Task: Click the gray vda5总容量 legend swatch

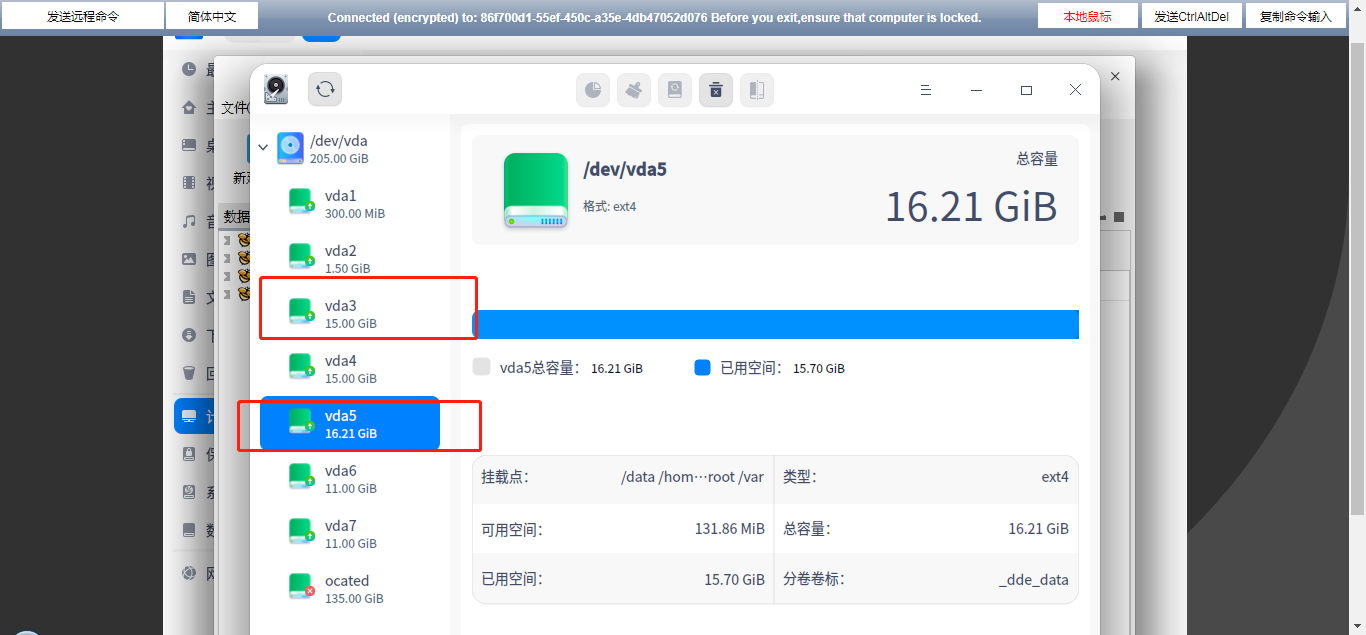Action: pyautogui.click(x=481, y=367)
